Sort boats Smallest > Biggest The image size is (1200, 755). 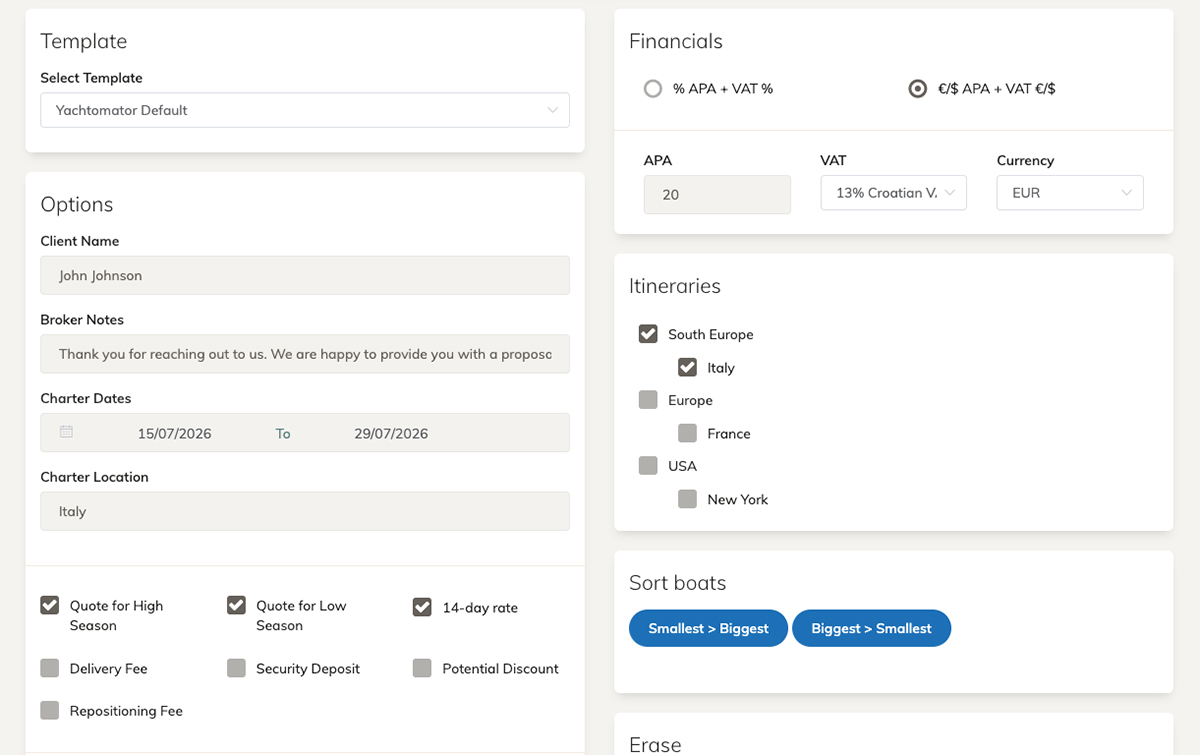point(708,628)
